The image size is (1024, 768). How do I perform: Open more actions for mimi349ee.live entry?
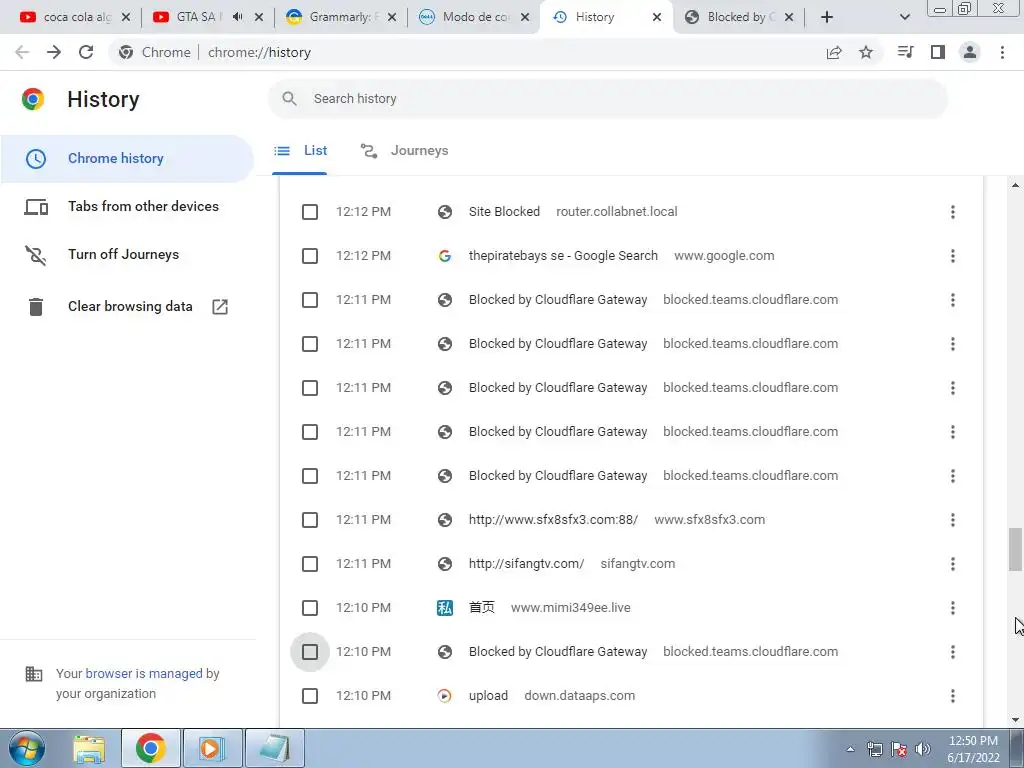[953, 608]
